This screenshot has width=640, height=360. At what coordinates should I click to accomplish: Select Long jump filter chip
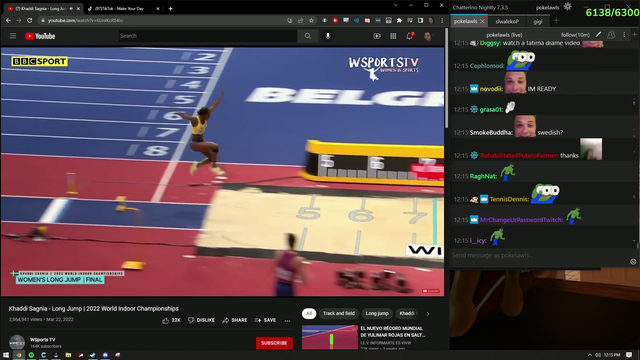pos(377,313)
